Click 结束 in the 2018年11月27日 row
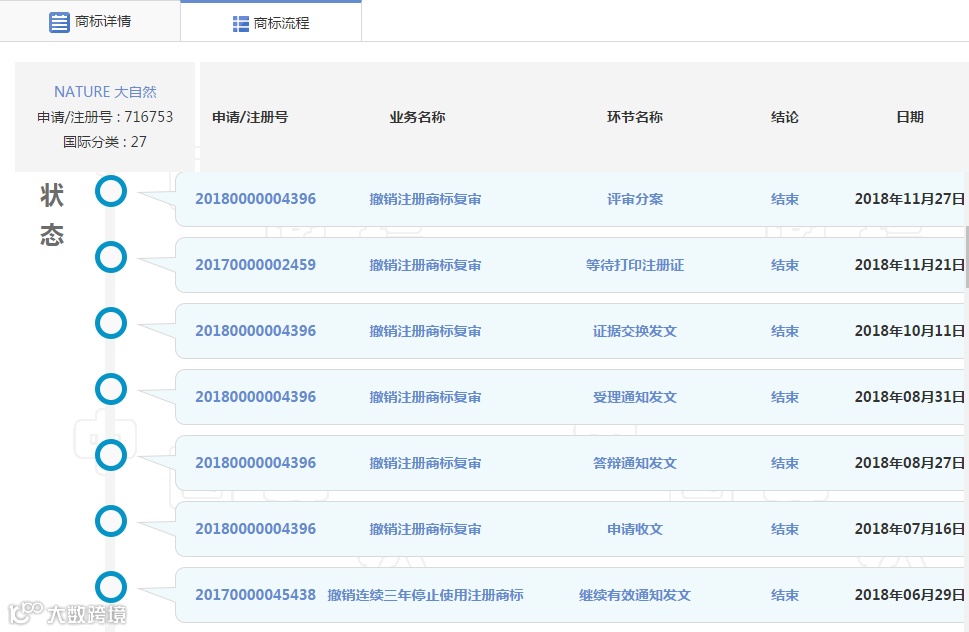This screenshot has height=632, width=969. click(785, 200)
